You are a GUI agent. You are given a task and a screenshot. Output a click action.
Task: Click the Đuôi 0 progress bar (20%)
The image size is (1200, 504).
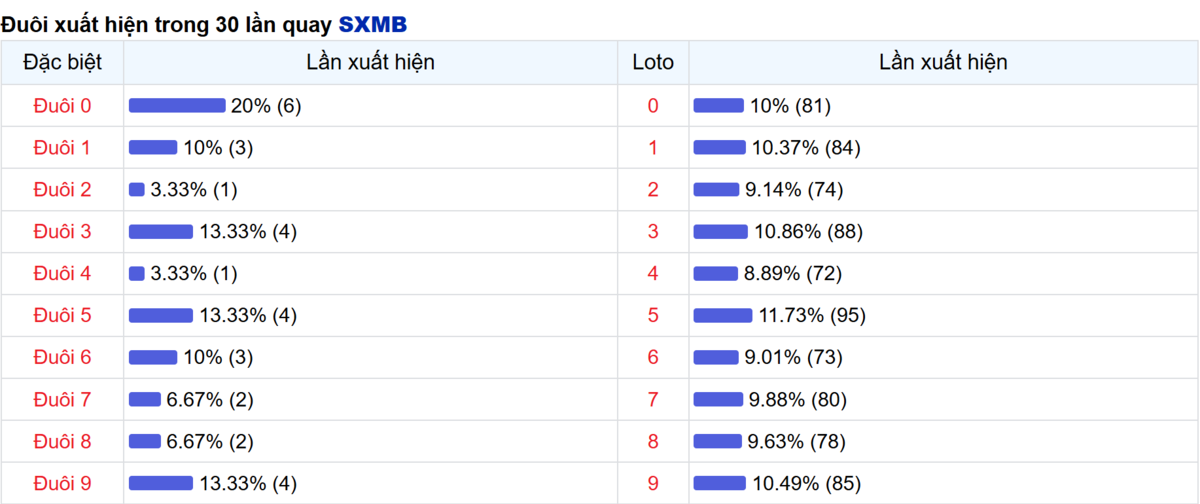[177, 106]
